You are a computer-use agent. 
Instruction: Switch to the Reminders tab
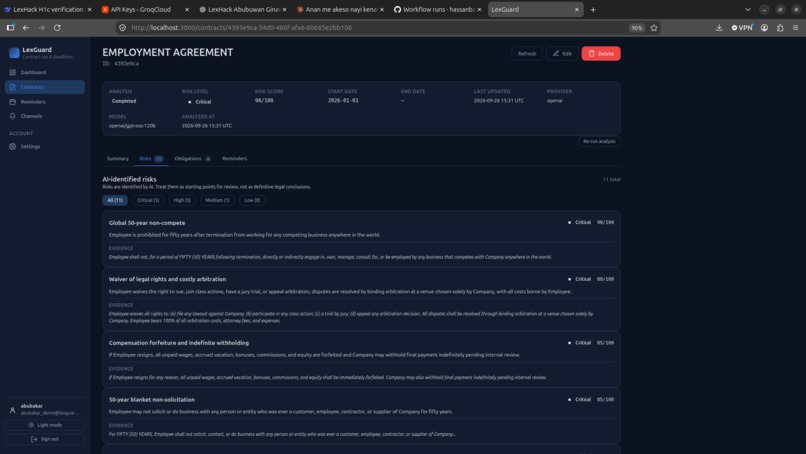point(234,159)
